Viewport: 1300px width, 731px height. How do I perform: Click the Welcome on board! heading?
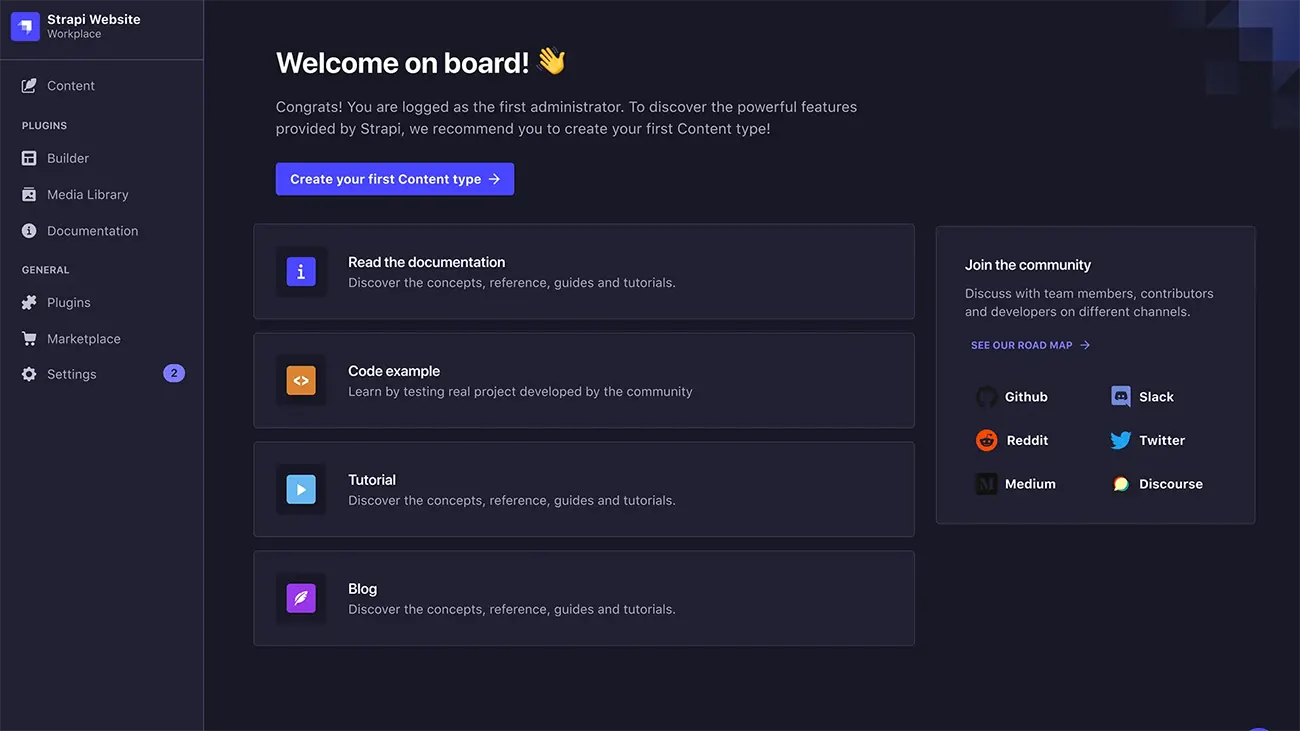click(x=421, y=62)
